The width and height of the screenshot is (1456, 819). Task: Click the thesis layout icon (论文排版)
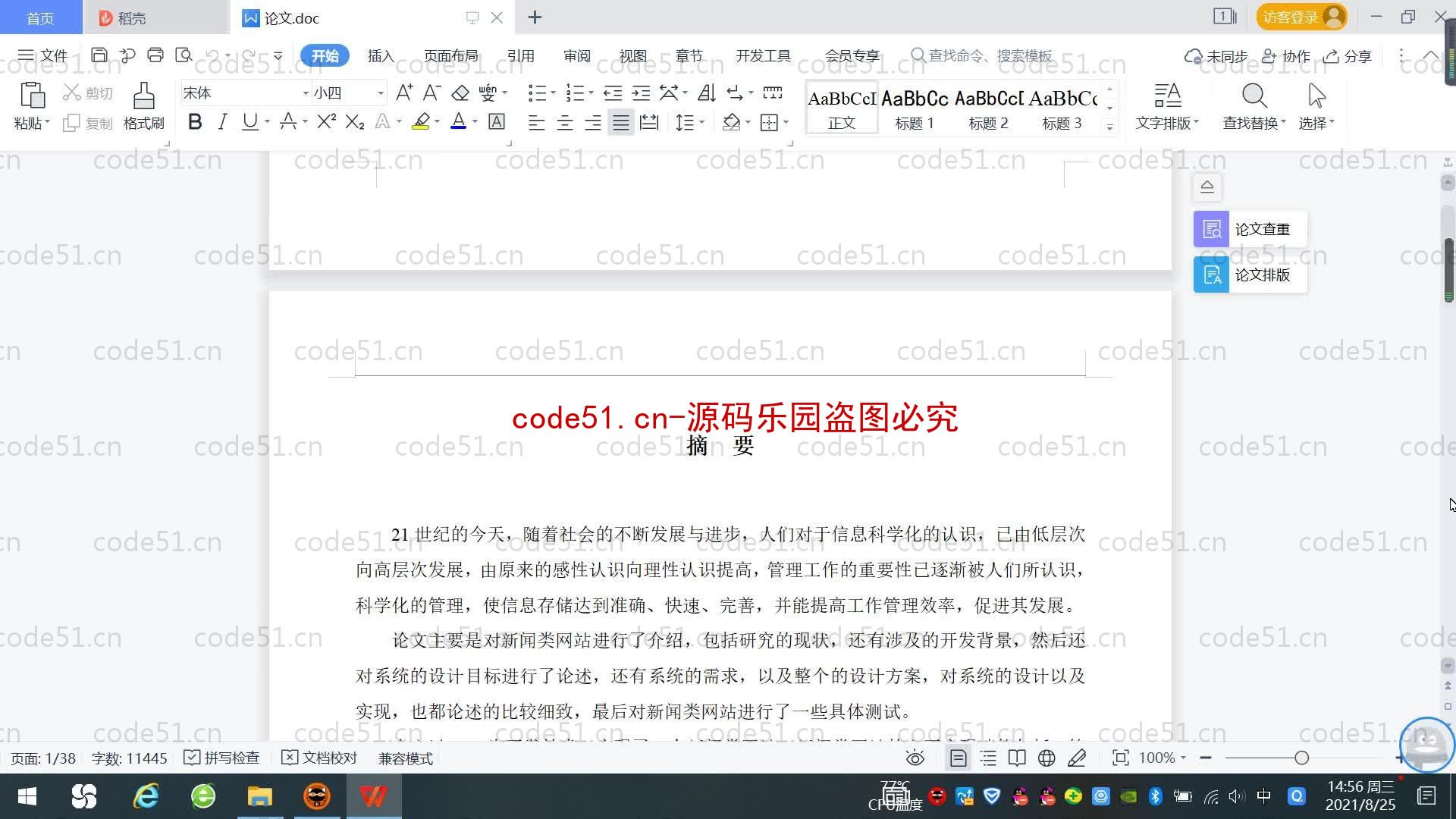[x=1212, y=275]
